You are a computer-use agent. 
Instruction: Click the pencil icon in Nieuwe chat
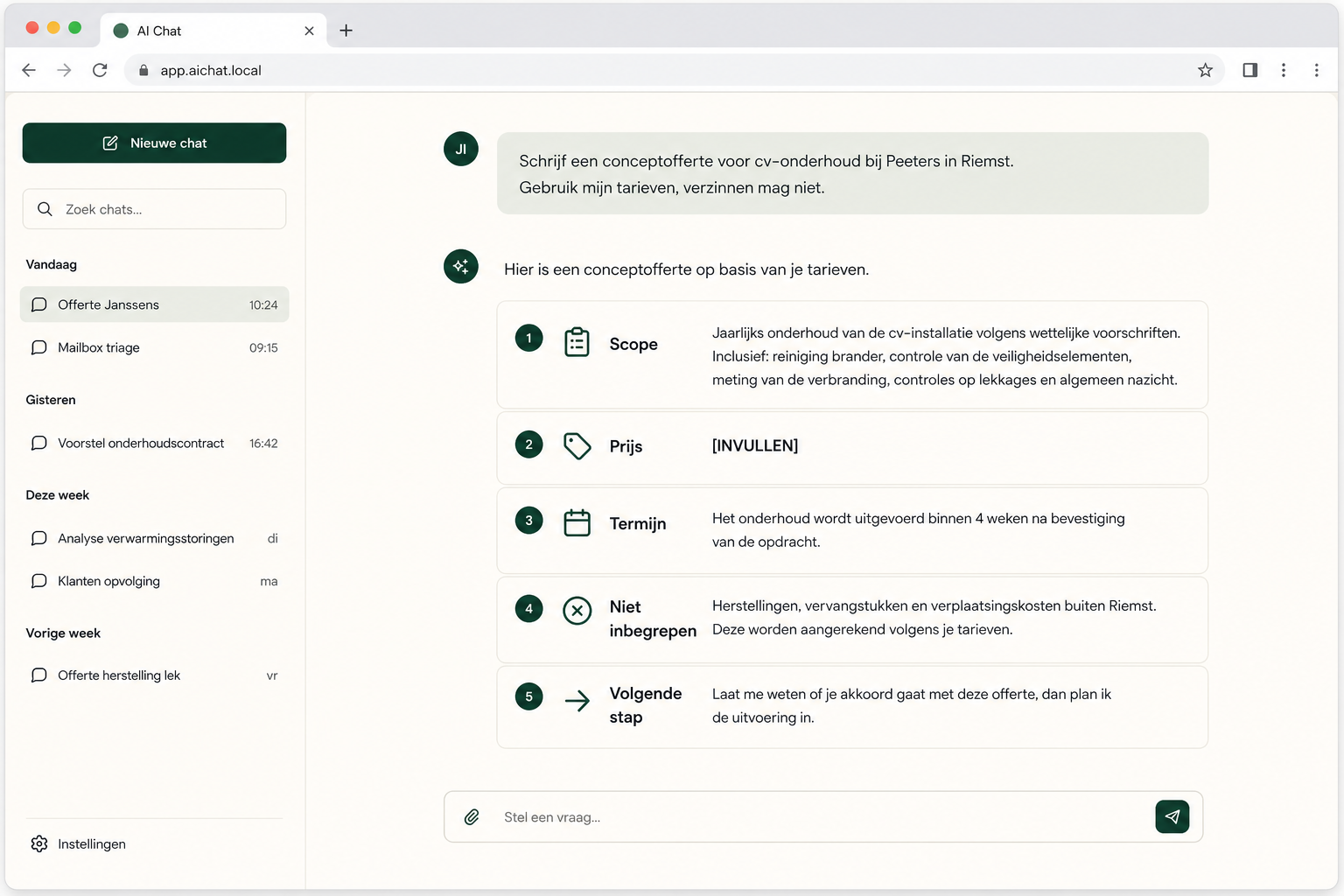click(x=110, y=143)
